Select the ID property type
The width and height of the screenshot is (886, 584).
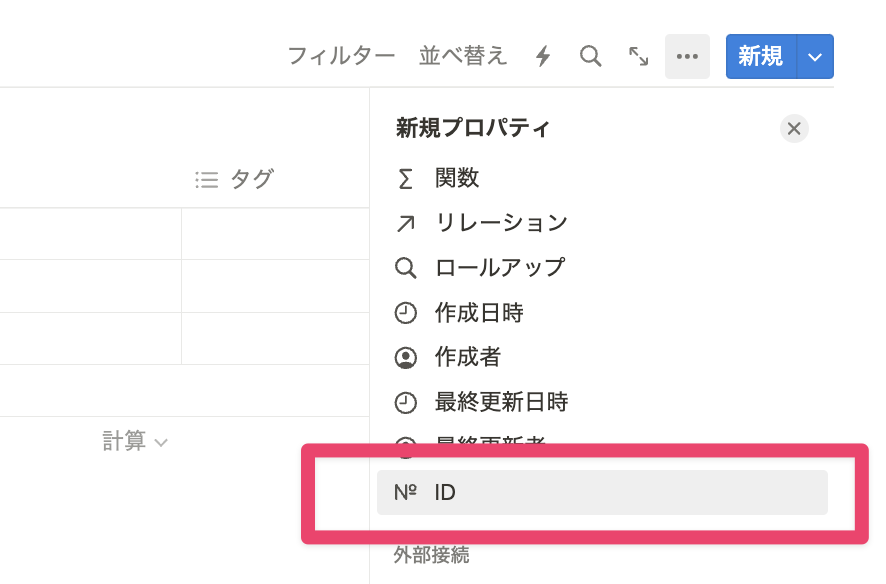tap(602, 493)
